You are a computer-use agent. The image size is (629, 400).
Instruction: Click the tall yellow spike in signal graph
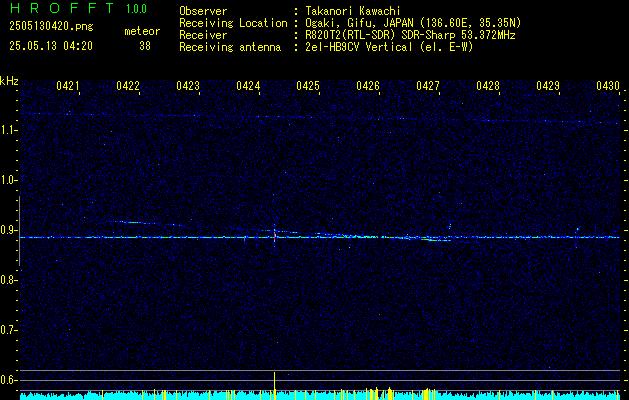[275, 384]
